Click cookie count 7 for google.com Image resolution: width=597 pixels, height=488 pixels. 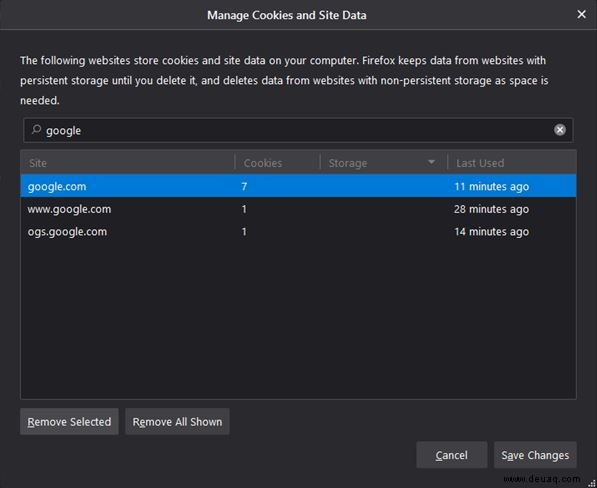[244, 186]
